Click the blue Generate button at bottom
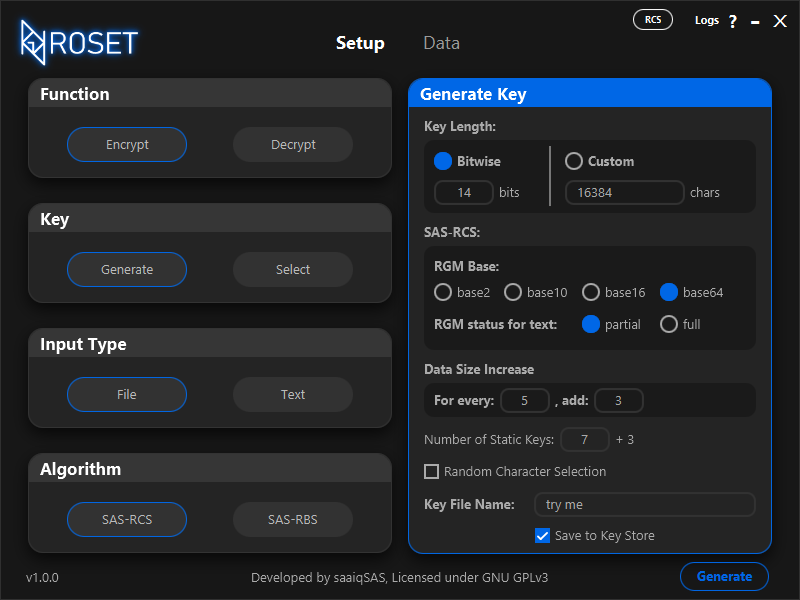Screen dimensions: 800x600 (724, 577)
